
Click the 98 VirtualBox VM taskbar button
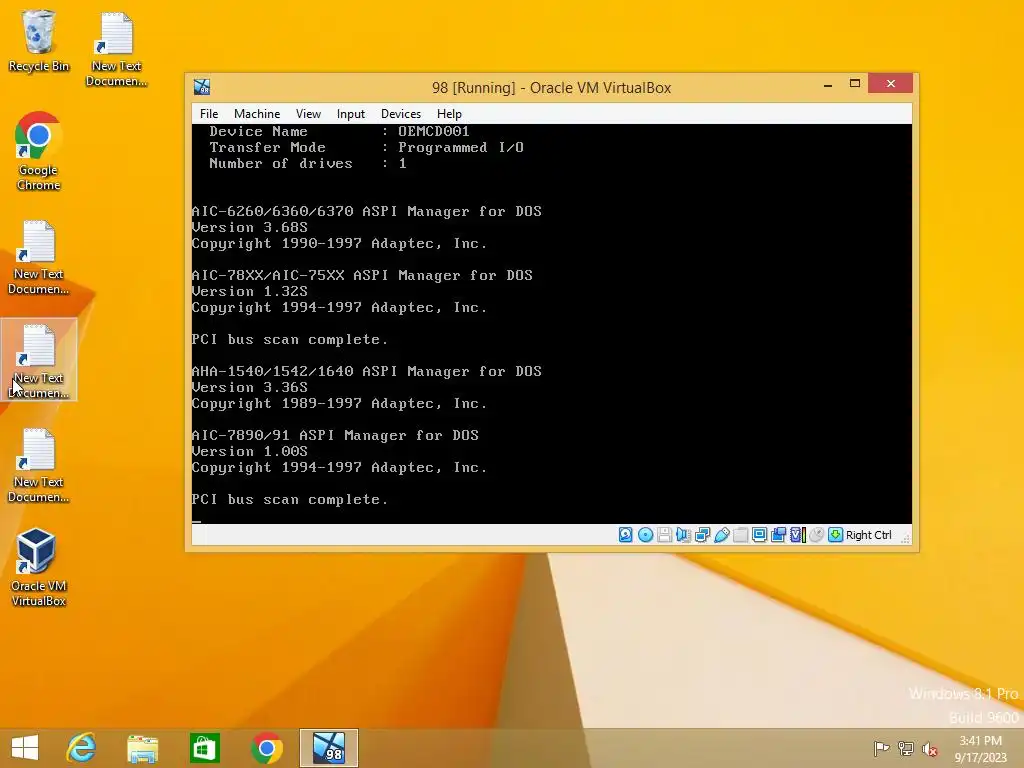pos(328,748)
